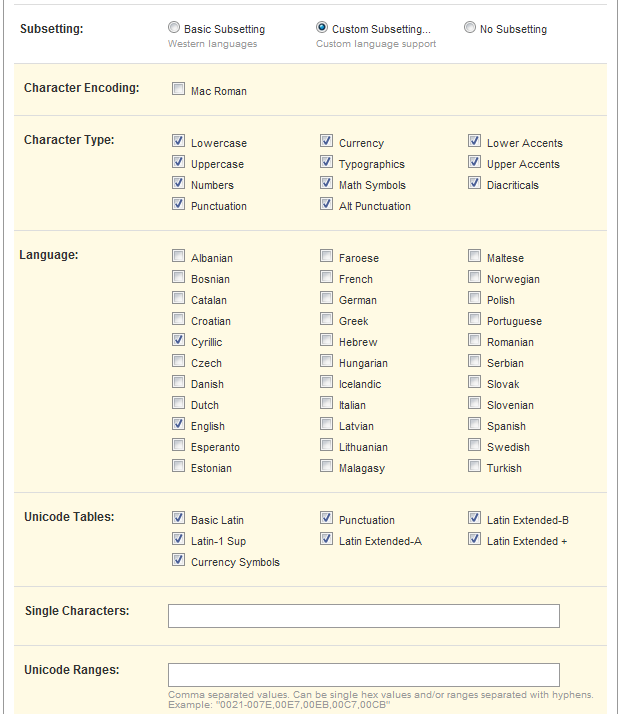The height and width of the screenshot is (714, 622).
Task: Deselect the English language checkbox
Action: (x=178, y=425)
